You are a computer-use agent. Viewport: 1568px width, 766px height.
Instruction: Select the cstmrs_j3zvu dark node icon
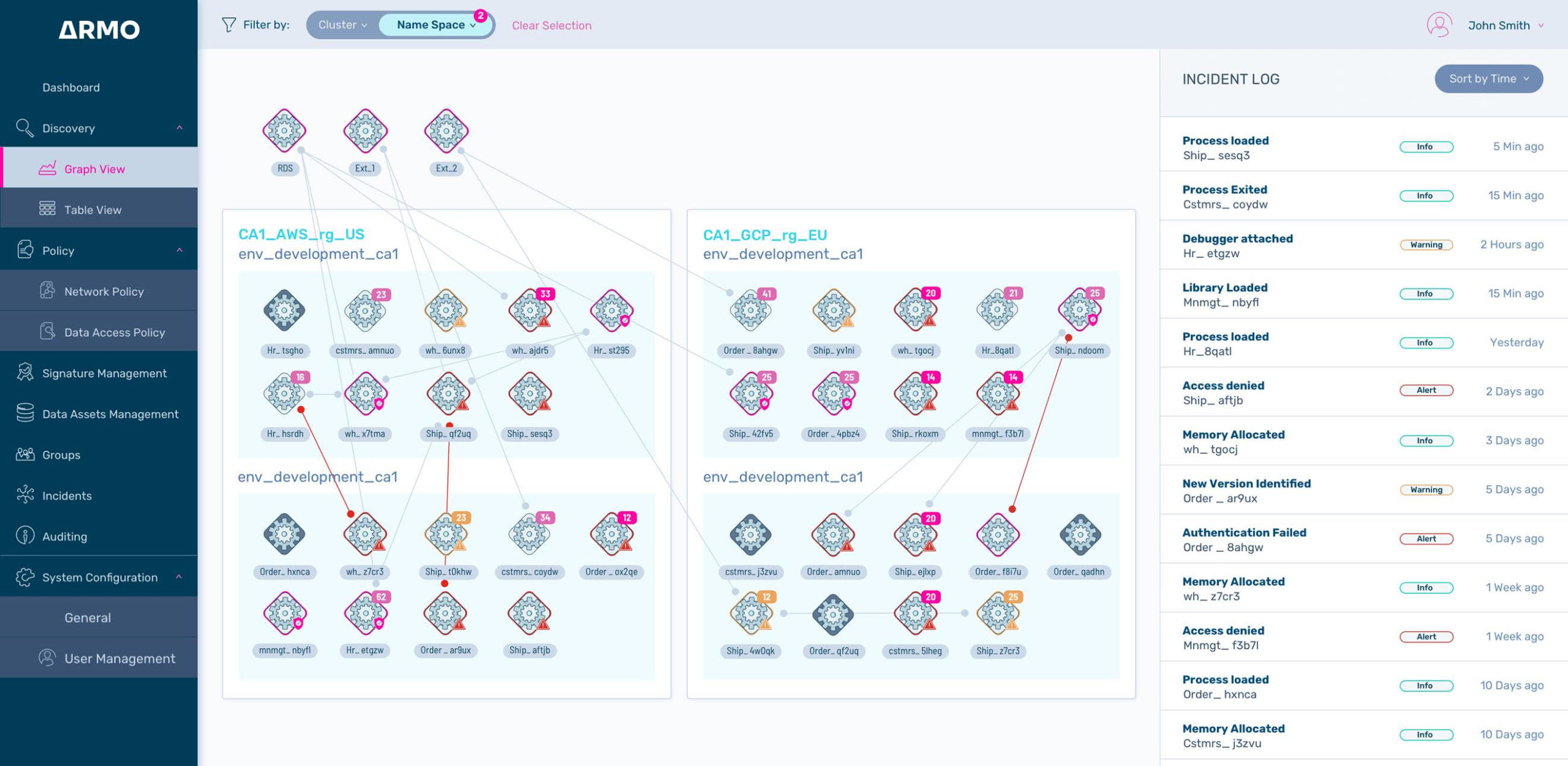tap(751, 535)
